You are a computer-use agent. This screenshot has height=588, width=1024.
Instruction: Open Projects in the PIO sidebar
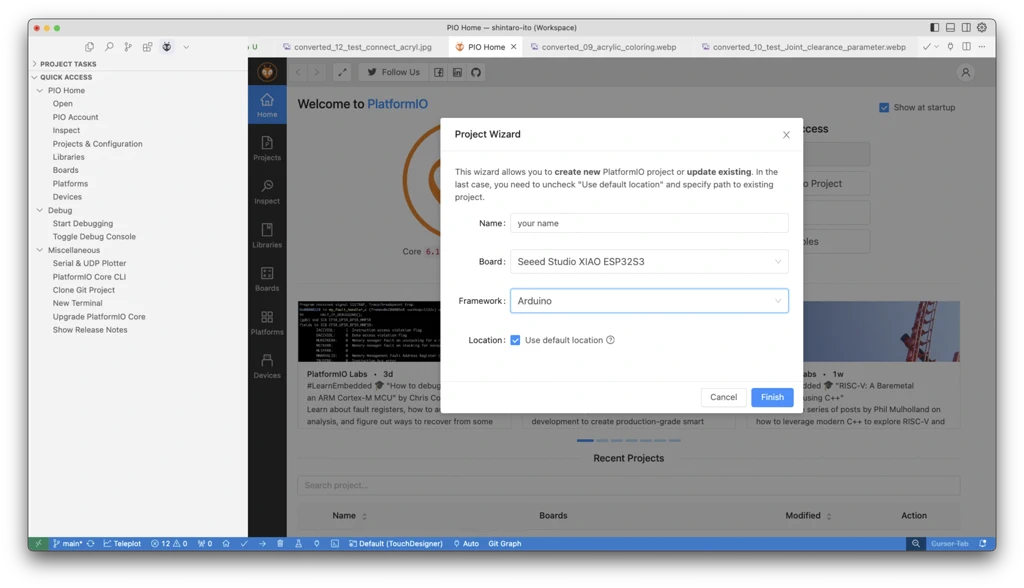pyautogui.click(x=267, y=148)
